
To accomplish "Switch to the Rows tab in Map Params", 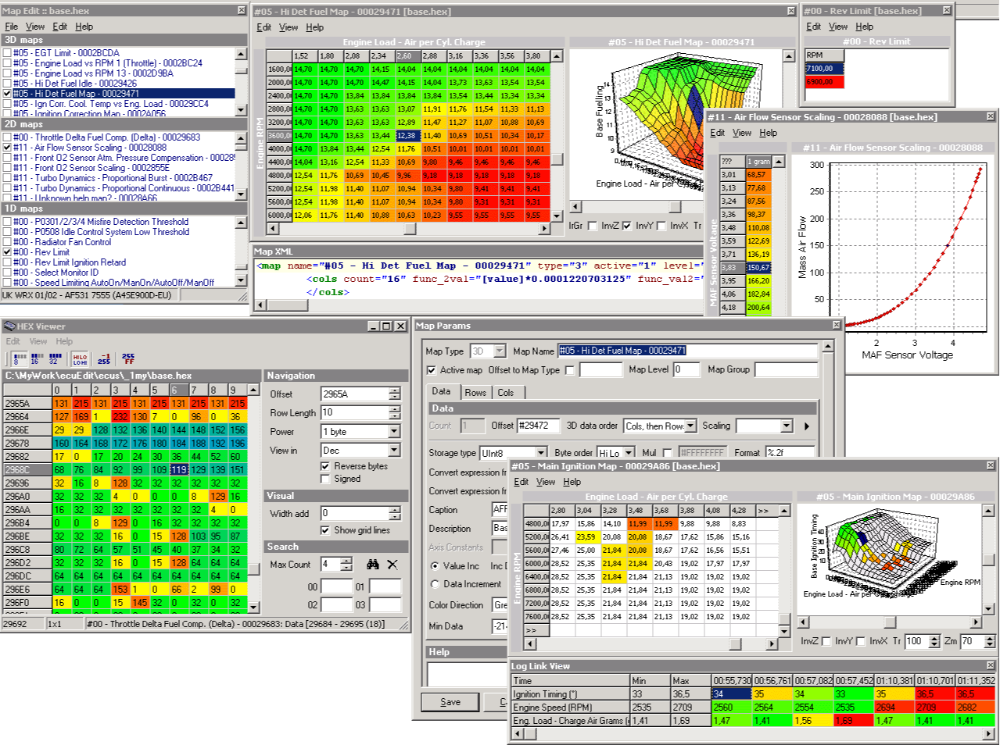I will click(x=474, y=392).
